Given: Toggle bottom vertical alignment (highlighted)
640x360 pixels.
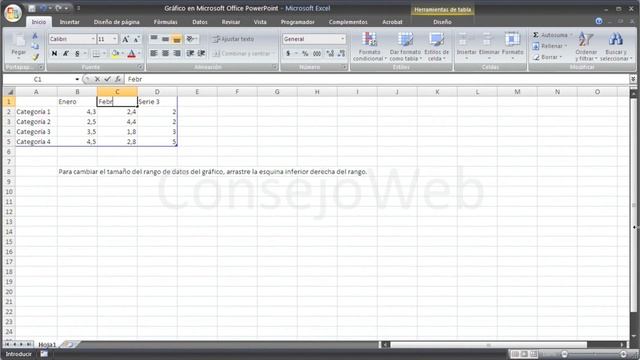Looking at the screenshot, I should [x=177, y=39].
